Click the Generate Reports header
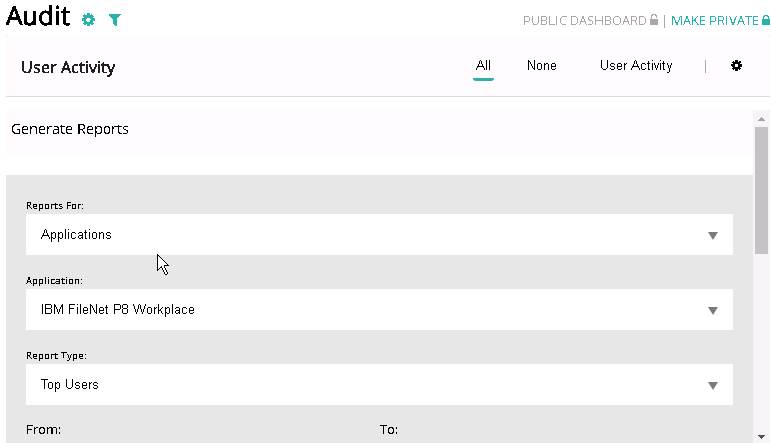This screenshot has width=771, height=443. pos(70,129)
